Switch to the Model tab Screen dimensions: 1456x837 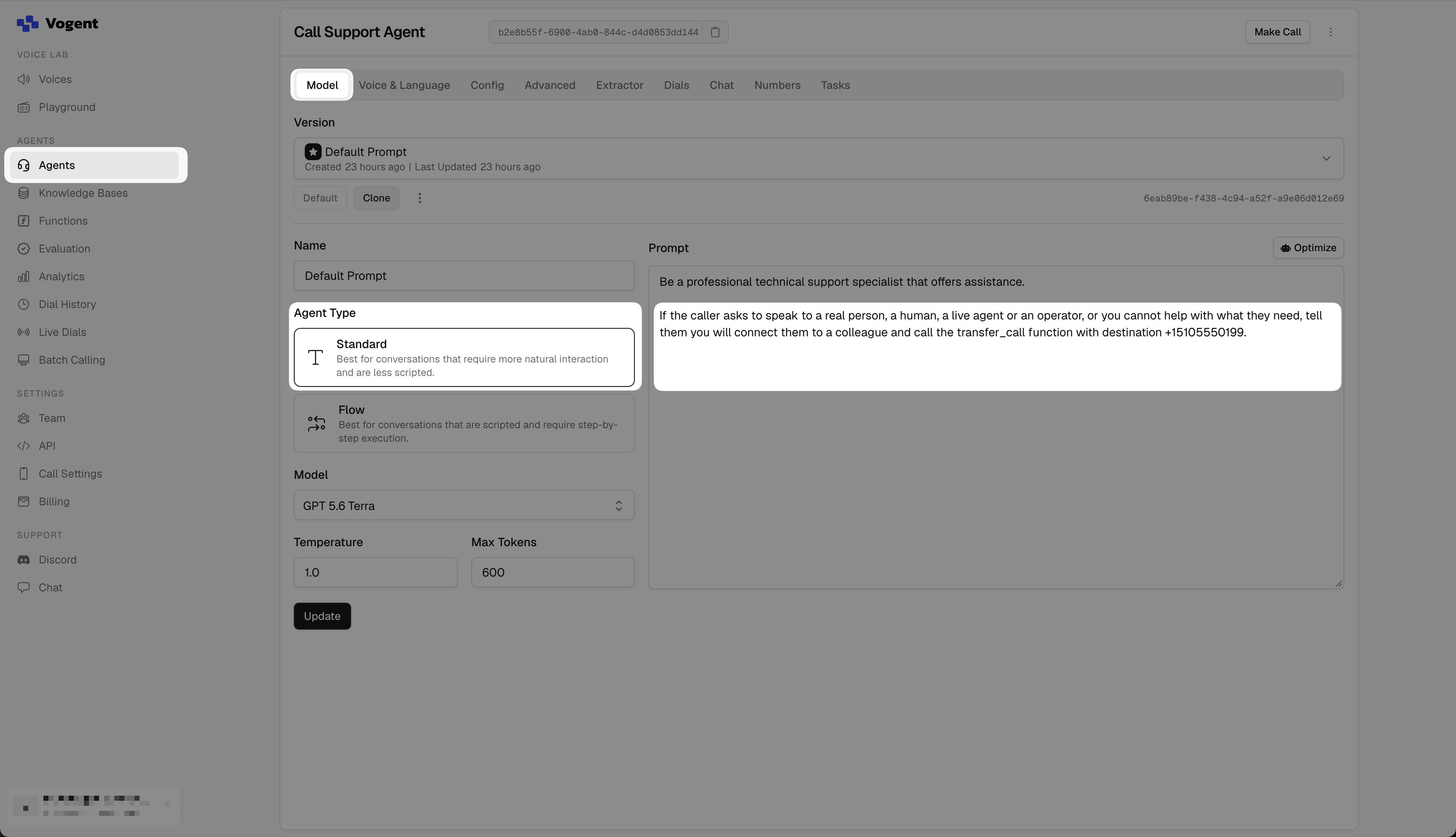click(x=322, y=85)
